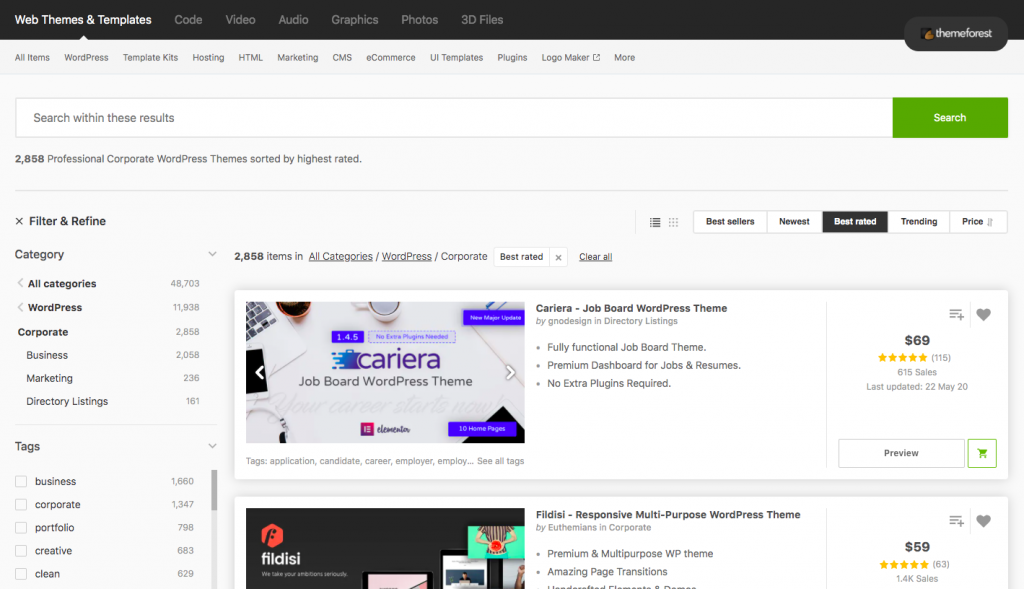Close the Filter & Refine panel
1024x589 pixels.
pyautogui.click(x=19, y=221)
